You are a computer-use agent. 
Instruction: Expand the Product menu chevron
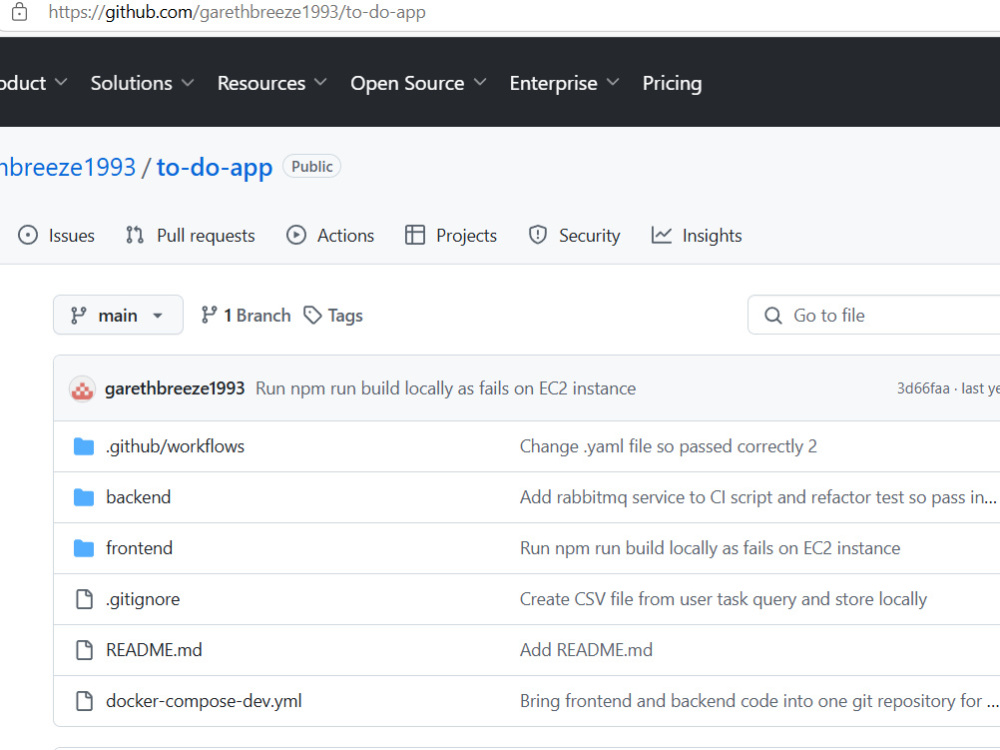[61, 82]
